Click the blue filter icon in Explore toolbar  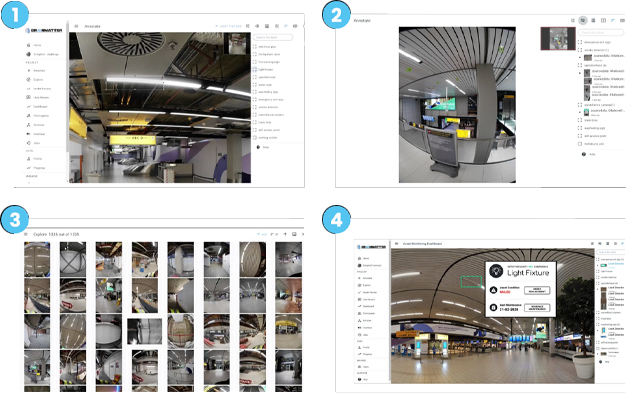pos(259,234)
